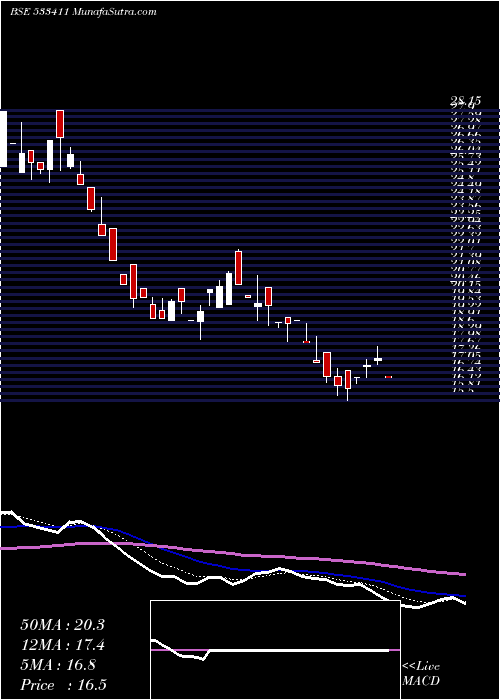Click the 'BSE 533411 MunafaSutra.com' header text
This screenshot has height=700, width=500.
pyautogui.click(x=83, y=12)
